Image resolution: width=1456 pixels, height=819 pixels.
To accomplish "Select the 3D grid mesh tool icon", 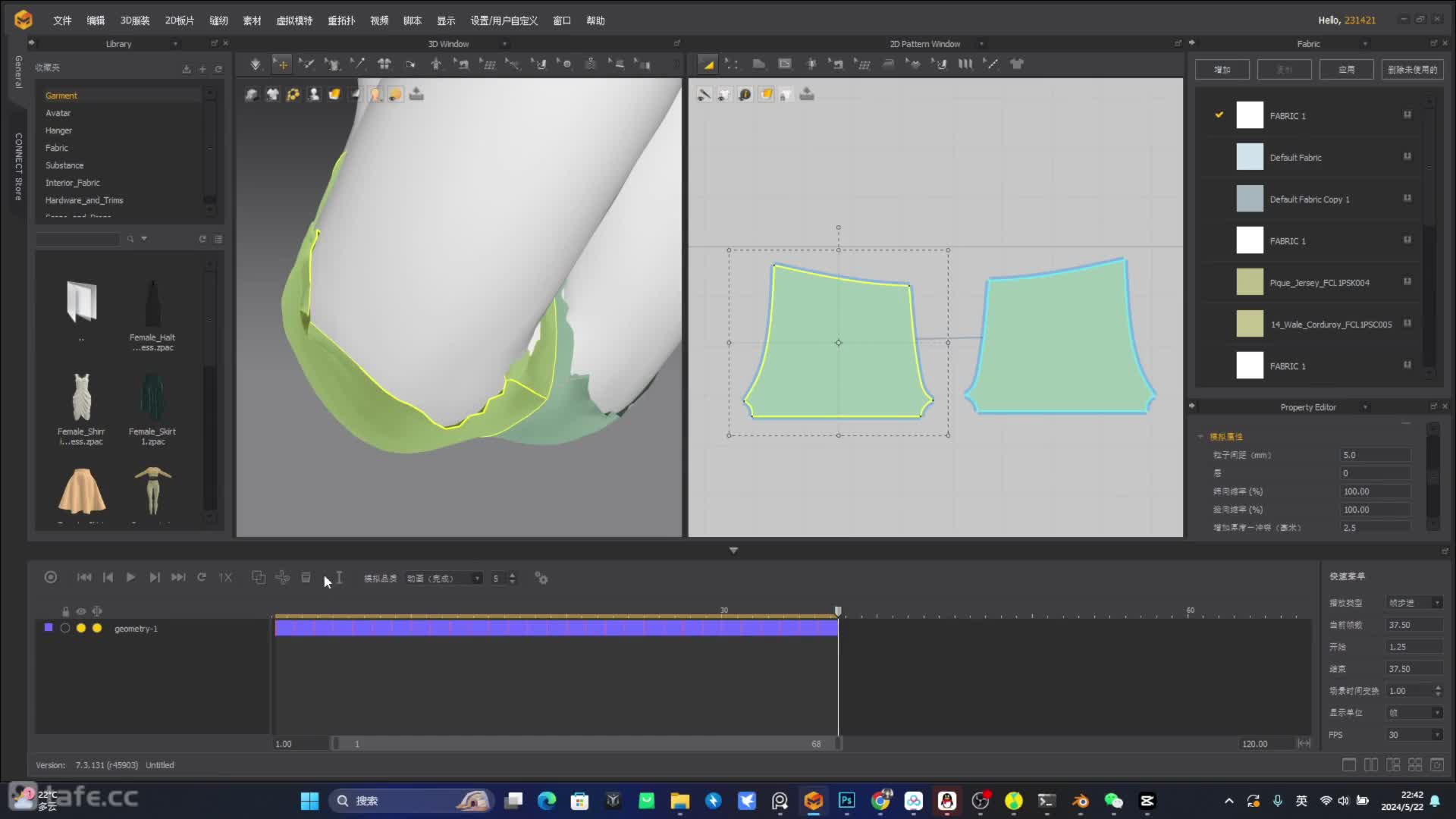I will click(x=488, y=64).
